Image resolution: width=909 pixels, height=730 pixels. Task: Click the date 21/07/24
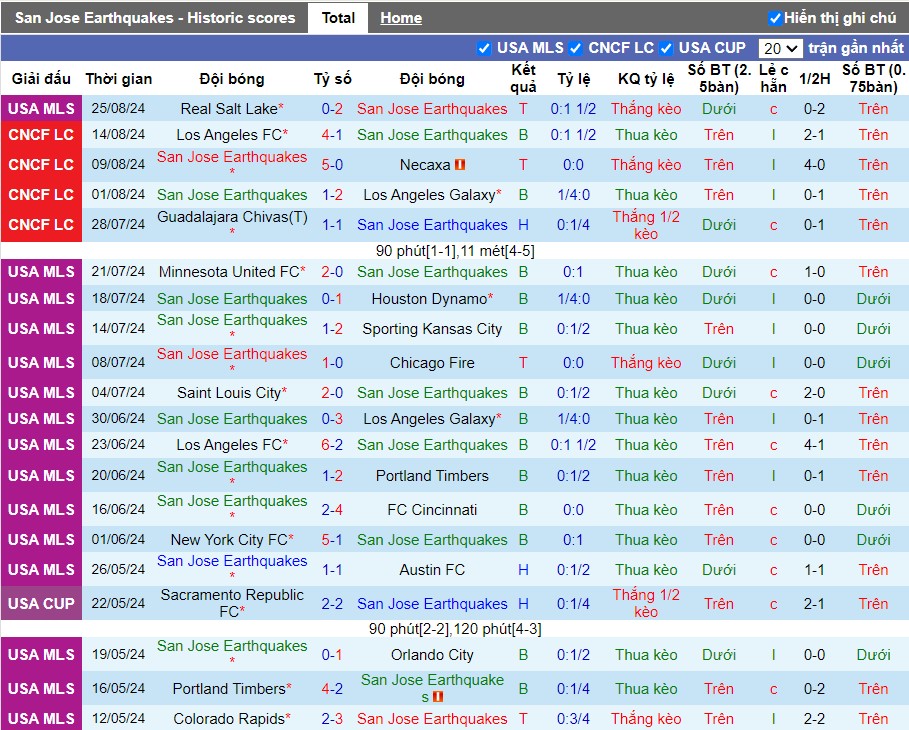[118, 271]
